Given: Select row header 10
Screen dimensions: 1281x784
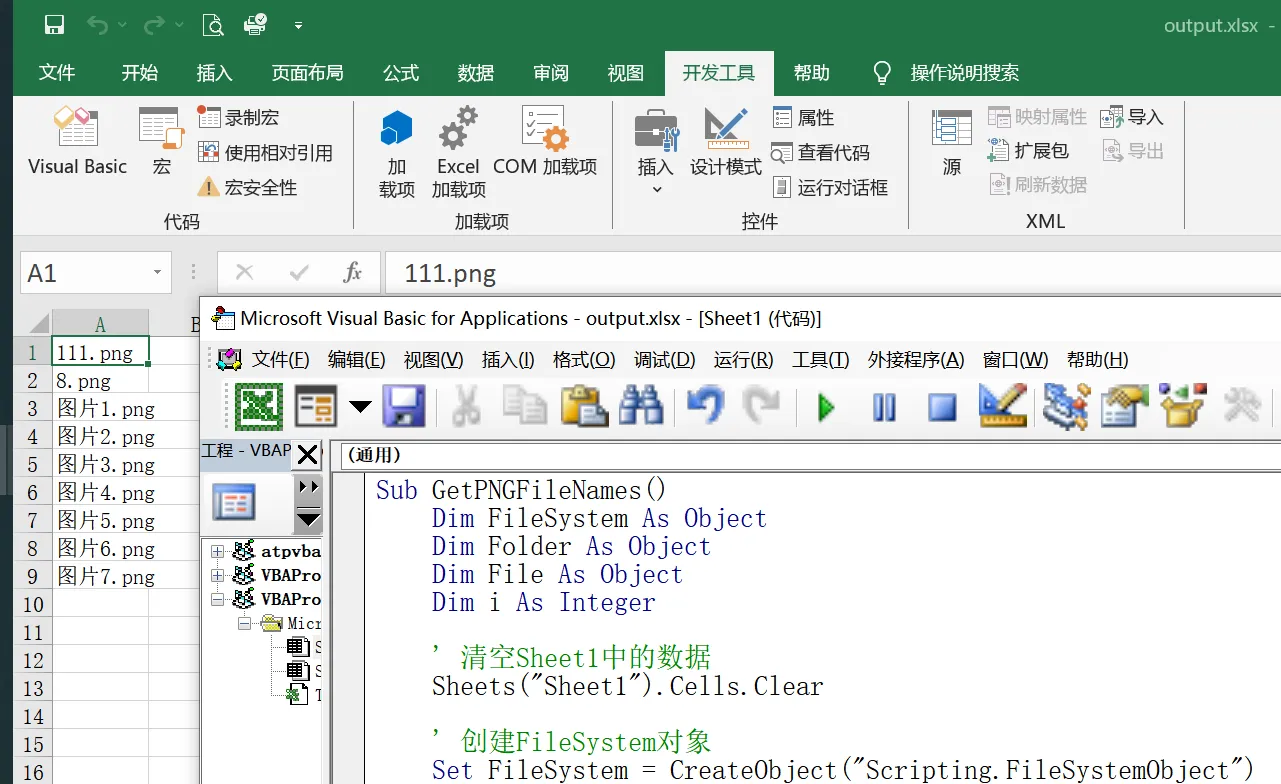Looking at the screenshot, I should click(33, 604).
